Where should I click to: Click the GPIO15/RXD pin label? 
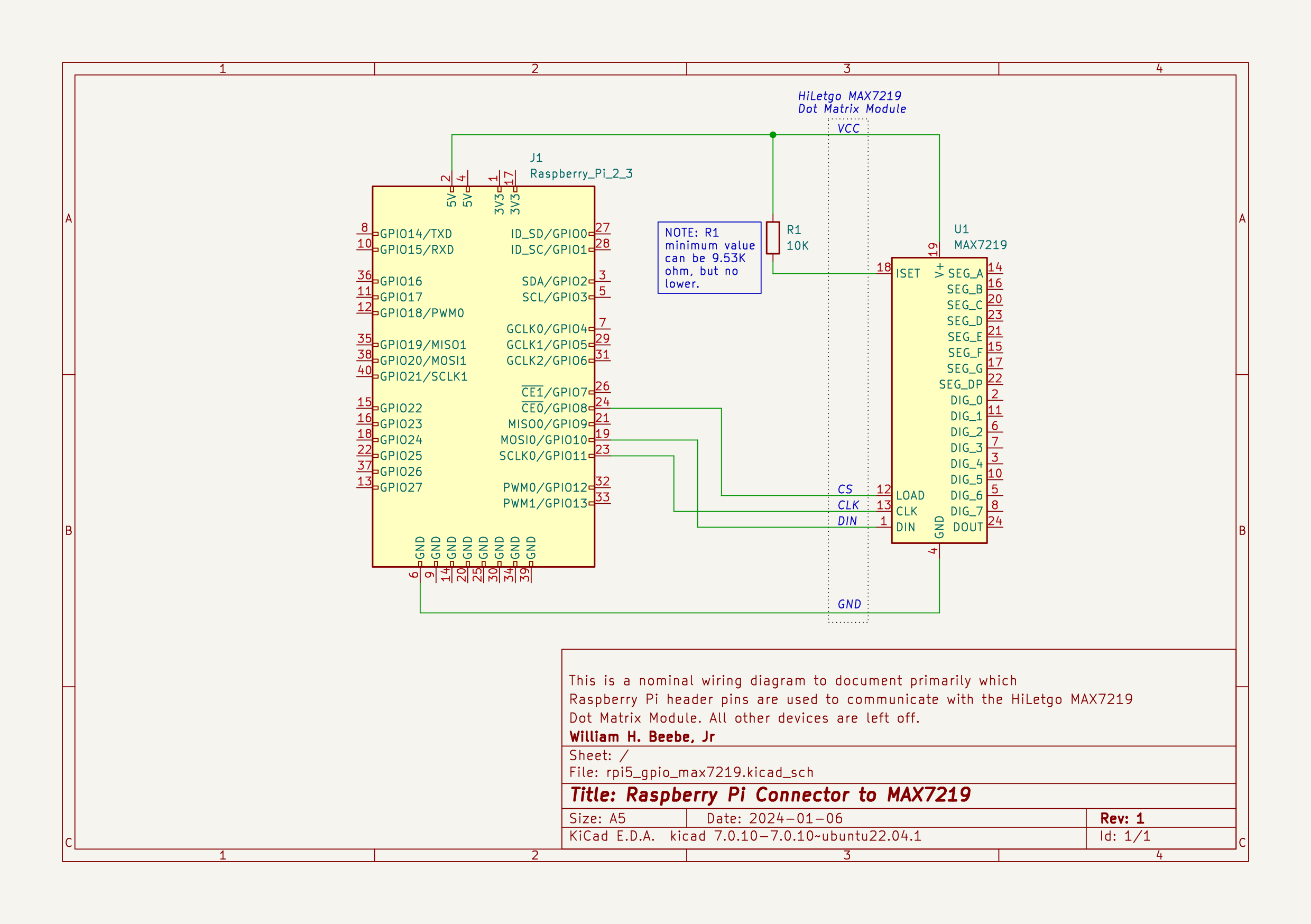[417, 250]
